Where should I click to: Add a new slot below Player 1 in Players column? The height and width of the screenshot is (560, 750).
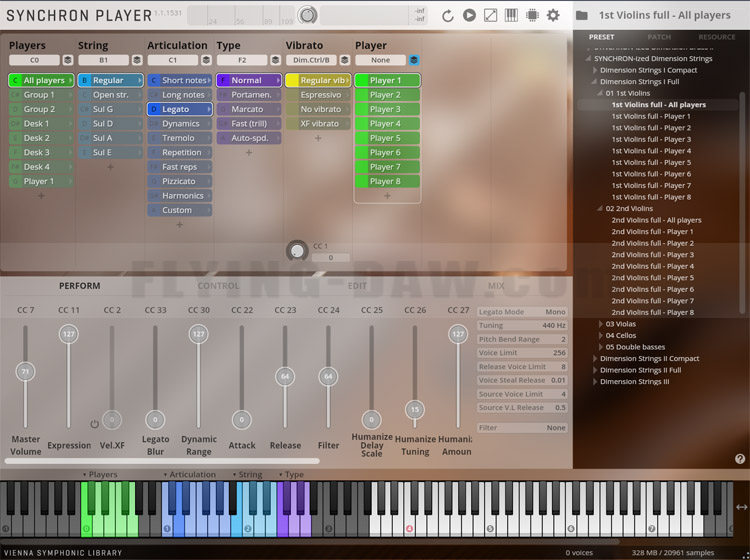(41, 196)
